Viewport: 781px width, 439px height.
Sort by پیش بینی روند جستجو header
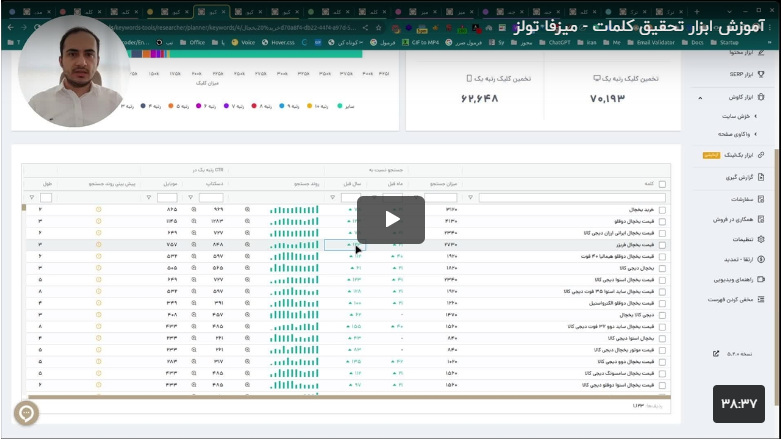coord(112,184)
